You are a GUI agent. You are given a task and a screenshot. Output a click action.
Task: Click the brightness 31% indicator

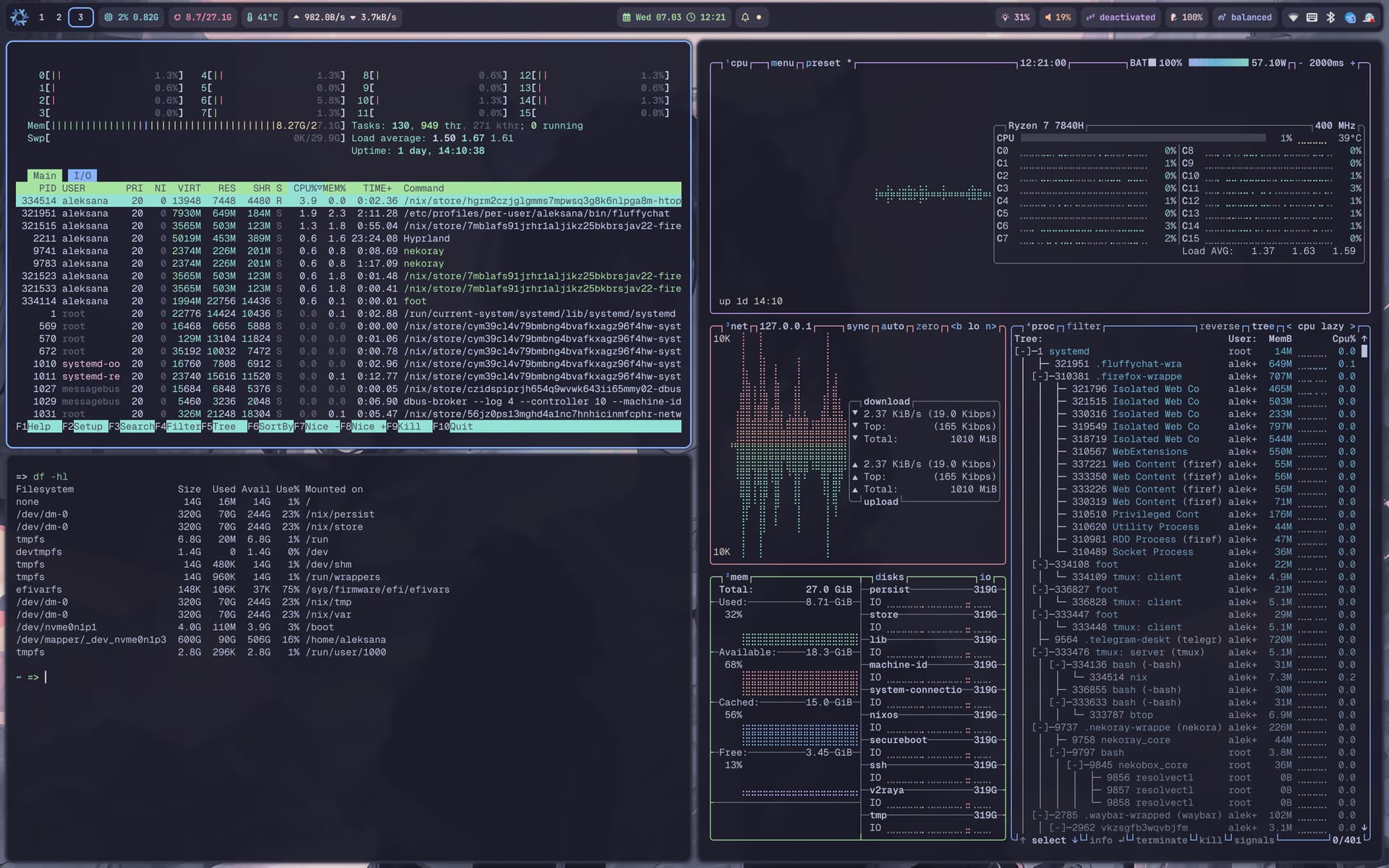[1015, 17]
